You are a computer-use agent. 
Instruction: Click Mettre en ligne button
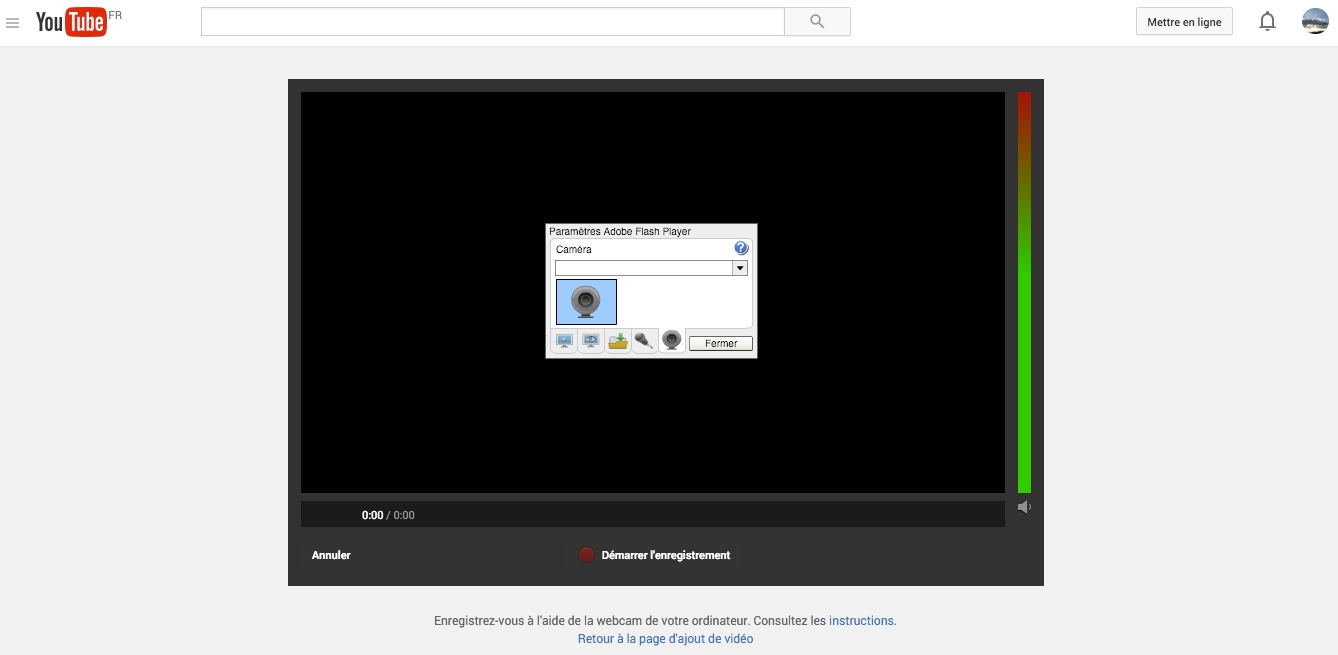pyautogui.click(x=1184, y=22)
